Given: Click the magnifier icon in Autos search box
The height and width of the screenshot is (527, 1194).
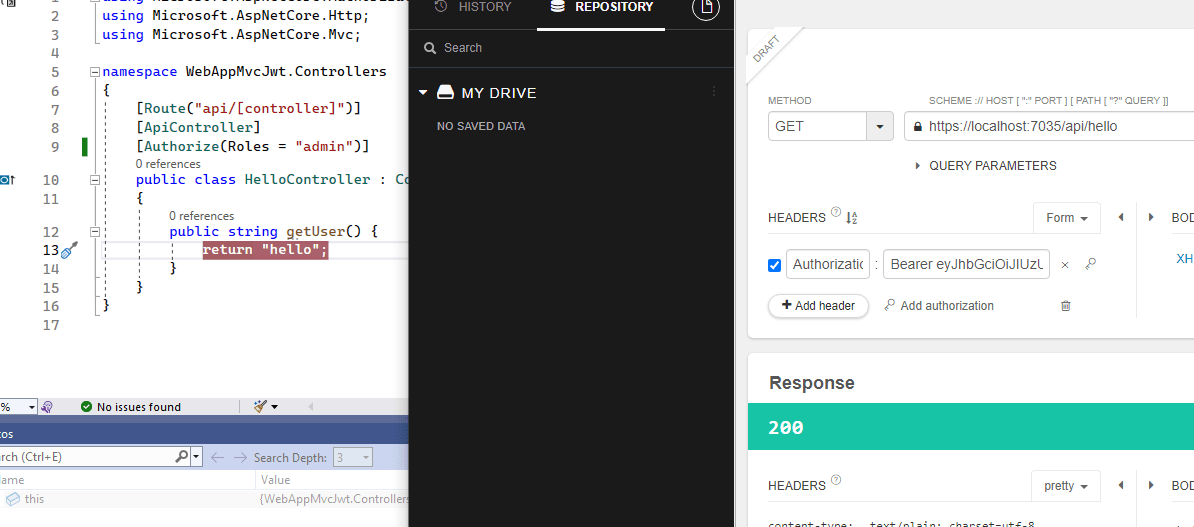Looking at the screenshot, I should [x=181, y=457].
